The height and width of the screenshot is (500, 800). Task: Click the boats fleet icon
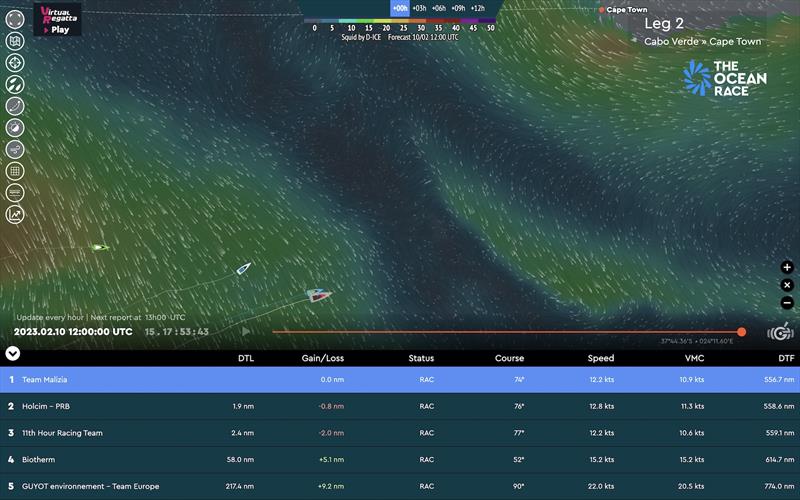click(x=15, y=84)
